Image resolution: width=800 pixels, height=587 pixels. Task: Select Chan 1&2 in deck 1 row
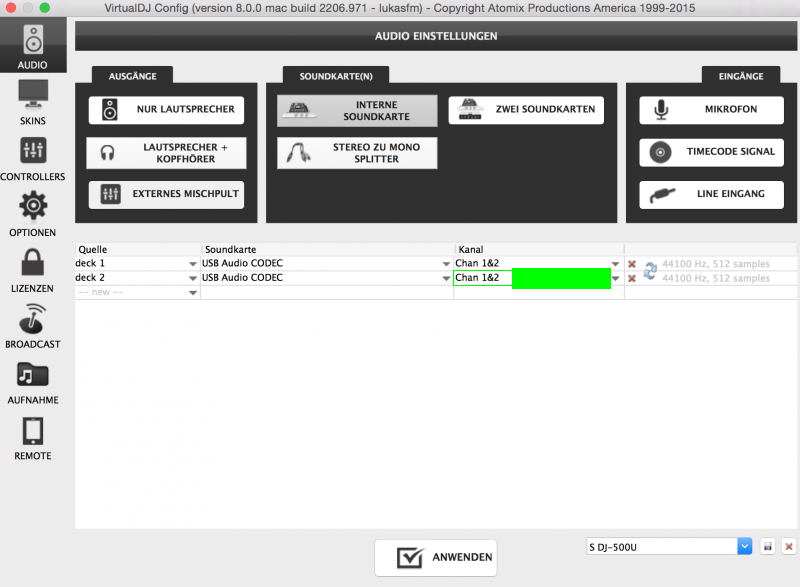(477, 263)
